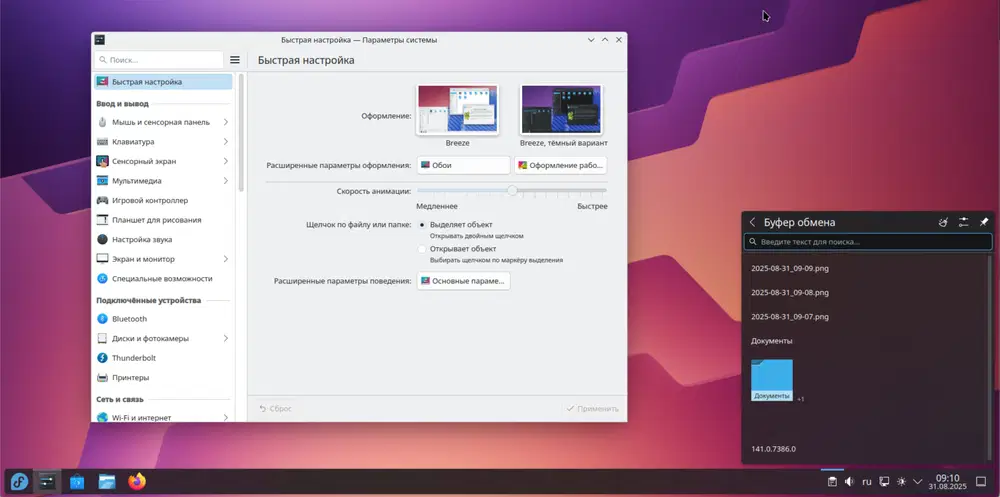Select Открывает объект radio option
This screenshot has height=497, width=1000.
422,249
